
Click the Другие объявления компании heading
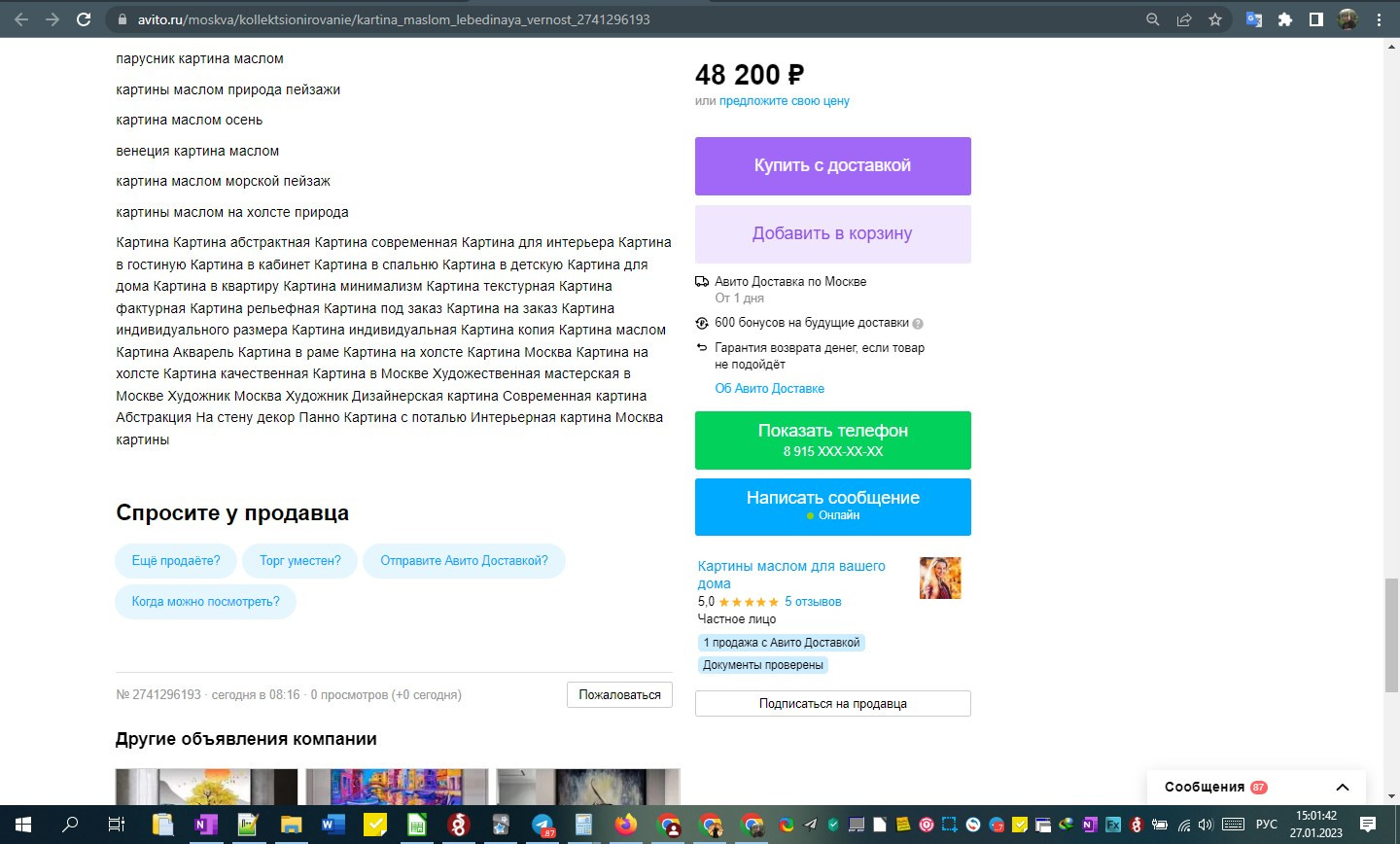(246, 739)
